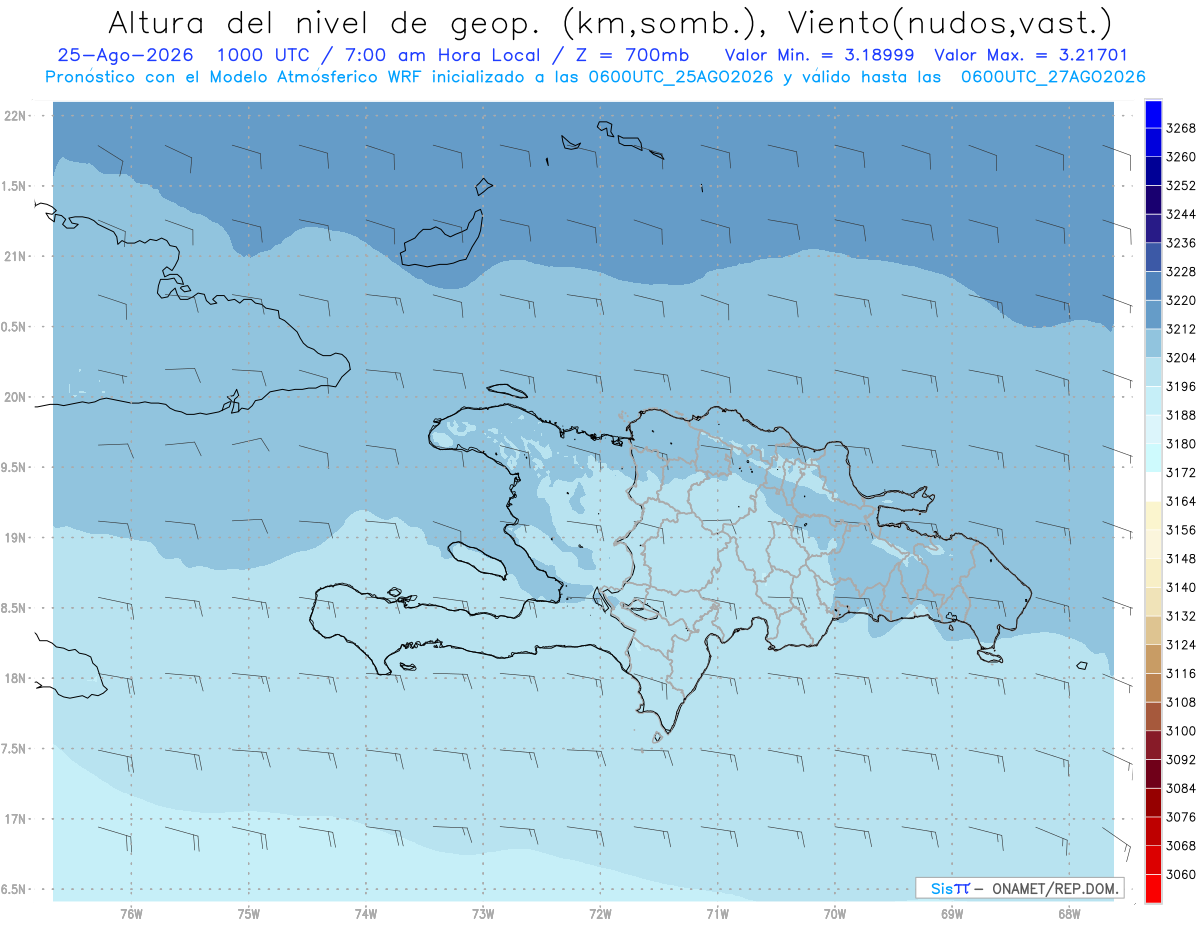The height and width of the screenshot is (927, 1200).
Task: Click the '3060' color scale value
Action: 1180,874
